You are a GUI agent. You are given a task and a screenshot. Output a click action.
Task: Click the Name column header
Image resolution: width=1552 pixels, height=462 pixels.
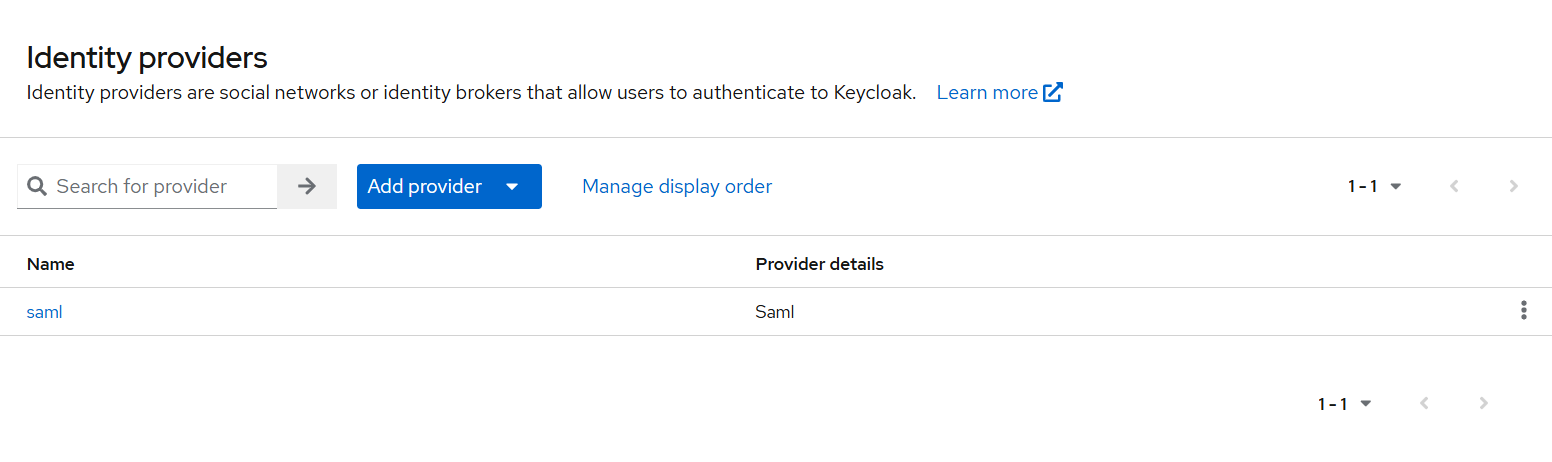tap(51, 264)
